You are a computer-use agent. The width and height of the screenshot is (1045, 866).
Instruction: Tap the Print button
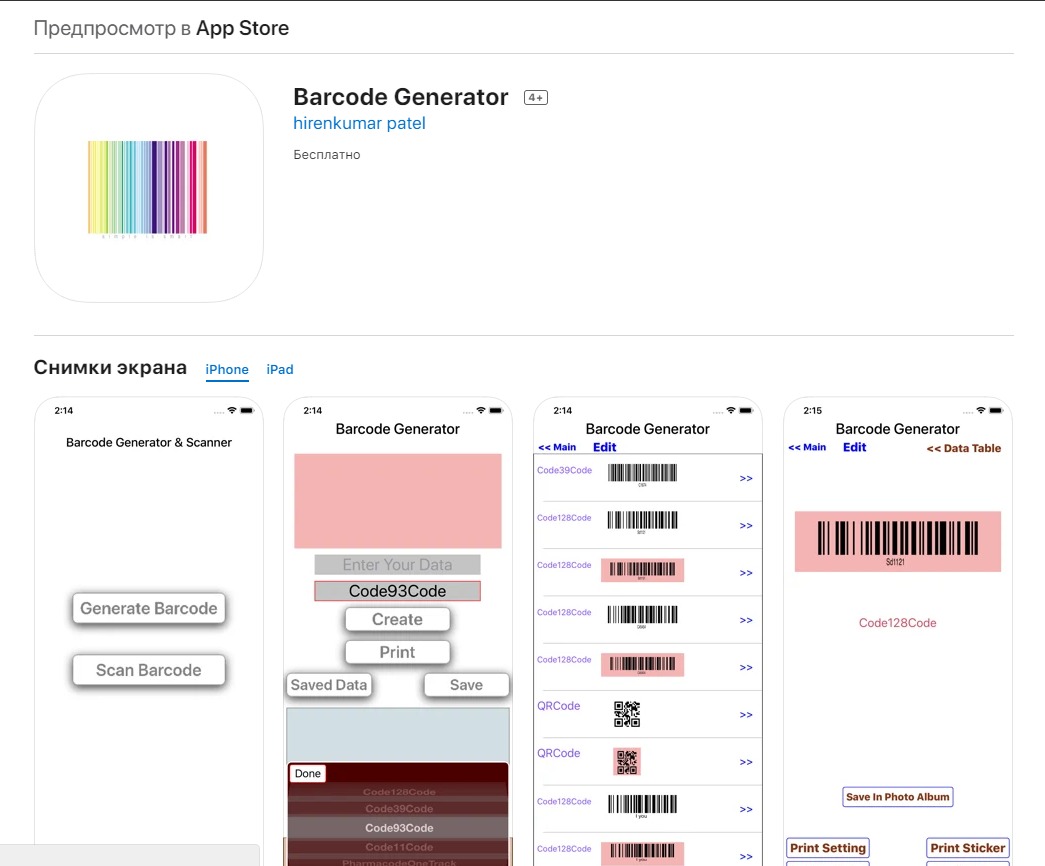pyautogui.click(x=397, y=652)
